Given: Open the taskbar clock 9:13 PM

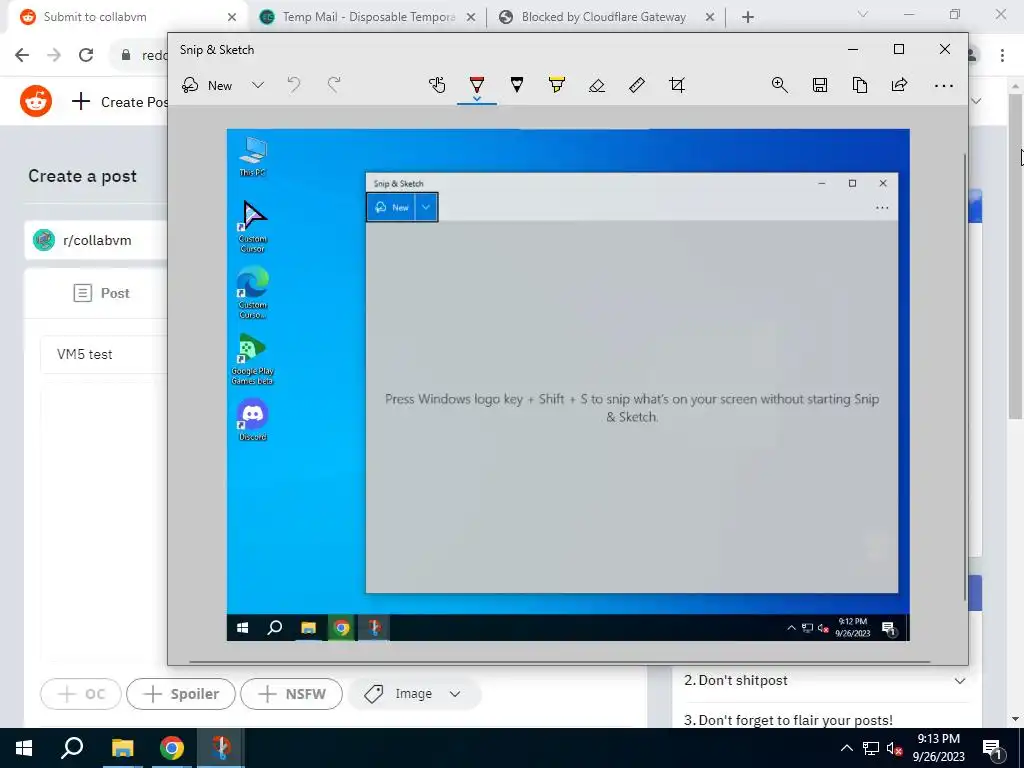Looking at the screenshot, I should (x=938, y=748).
